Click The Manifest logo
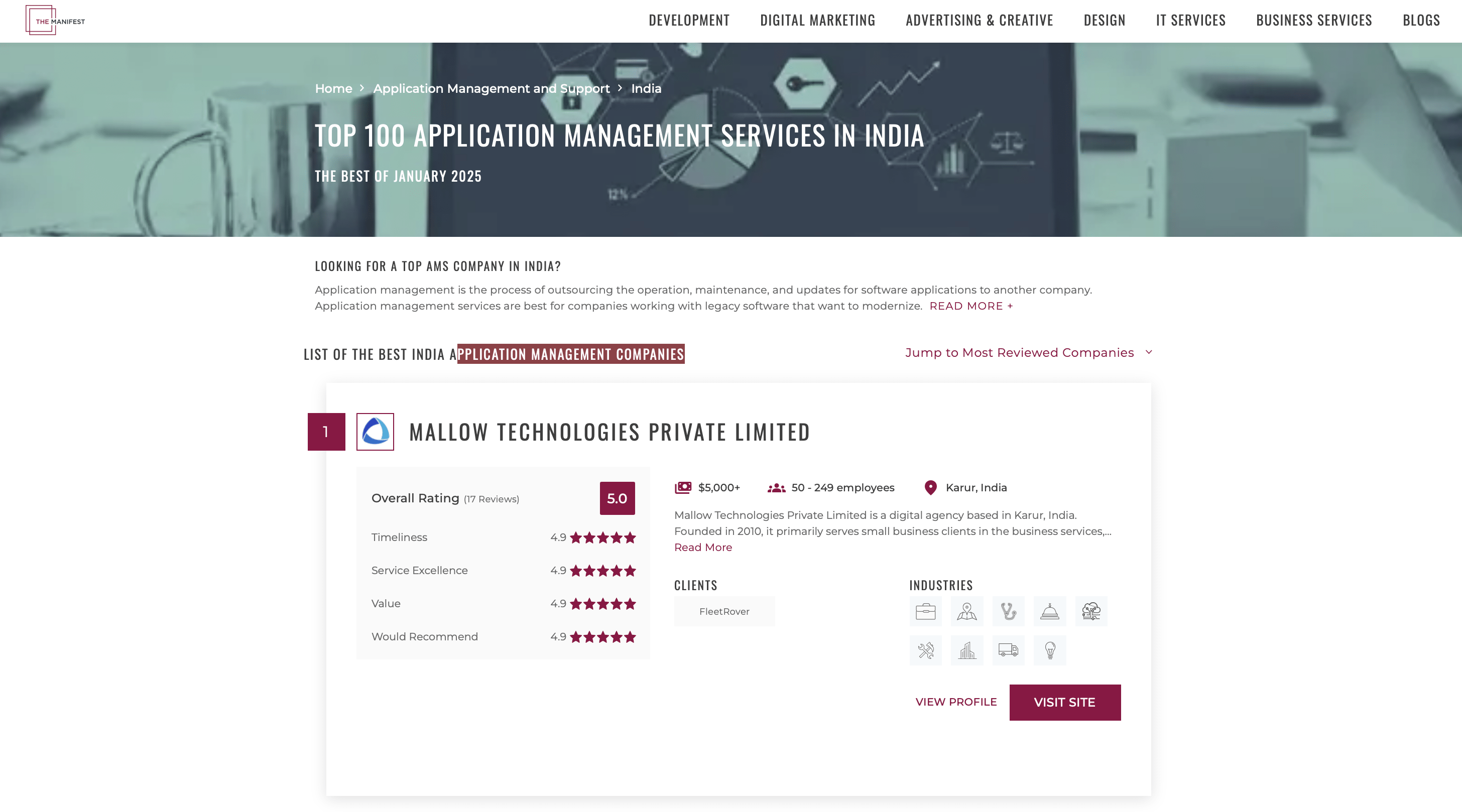 55,21
